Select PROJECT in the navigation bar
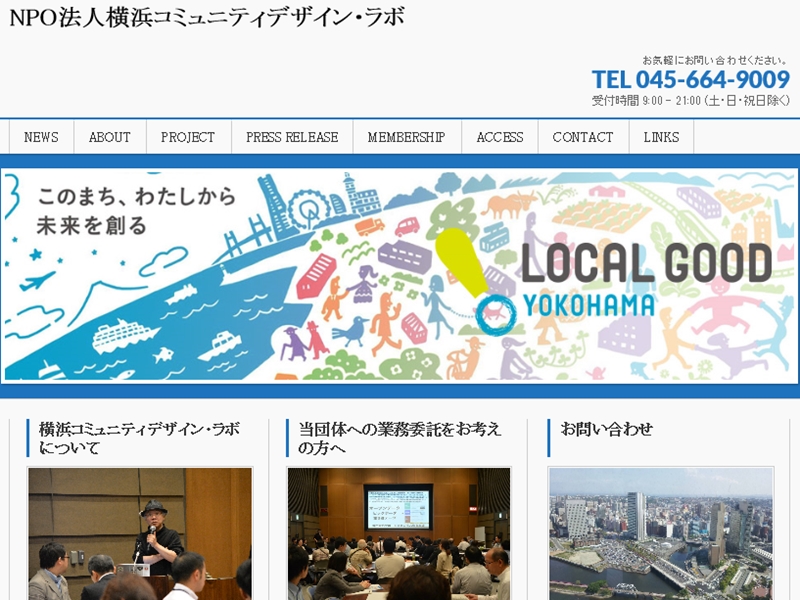 (x=188, y=137)
